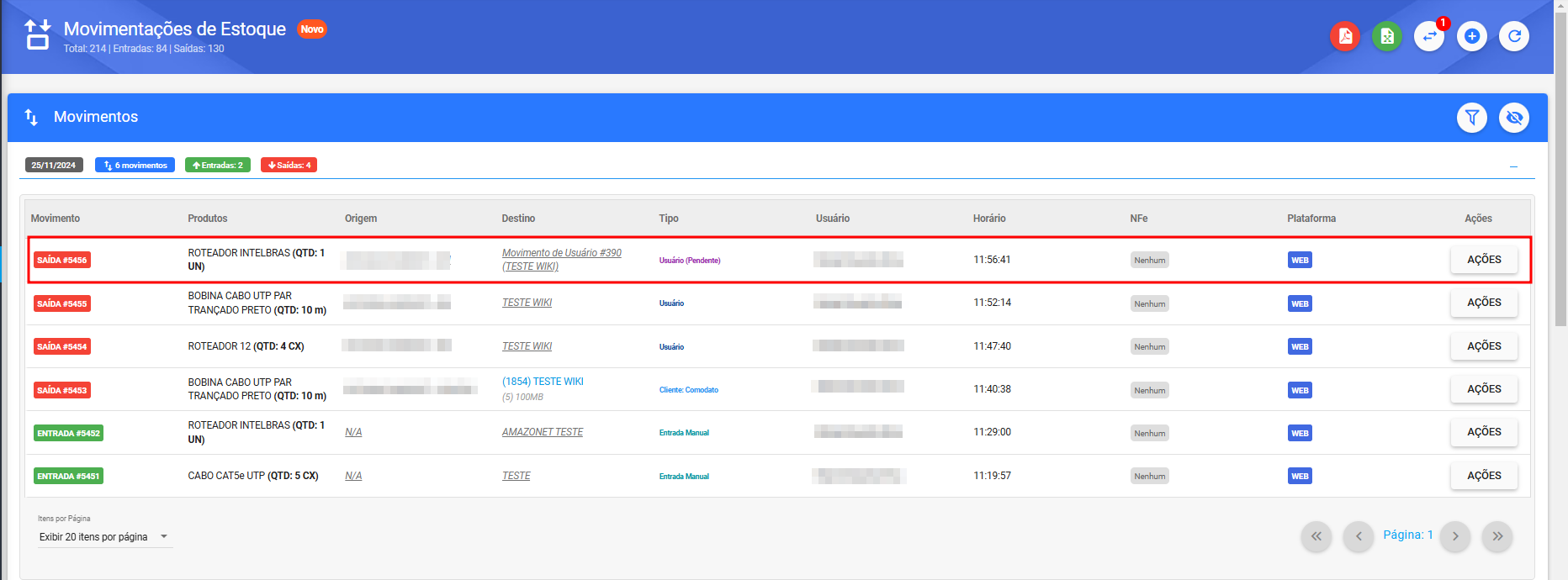Click N/A origin in row #5451
Viewport: 1568px width, 580px height.
click(353, 476)
